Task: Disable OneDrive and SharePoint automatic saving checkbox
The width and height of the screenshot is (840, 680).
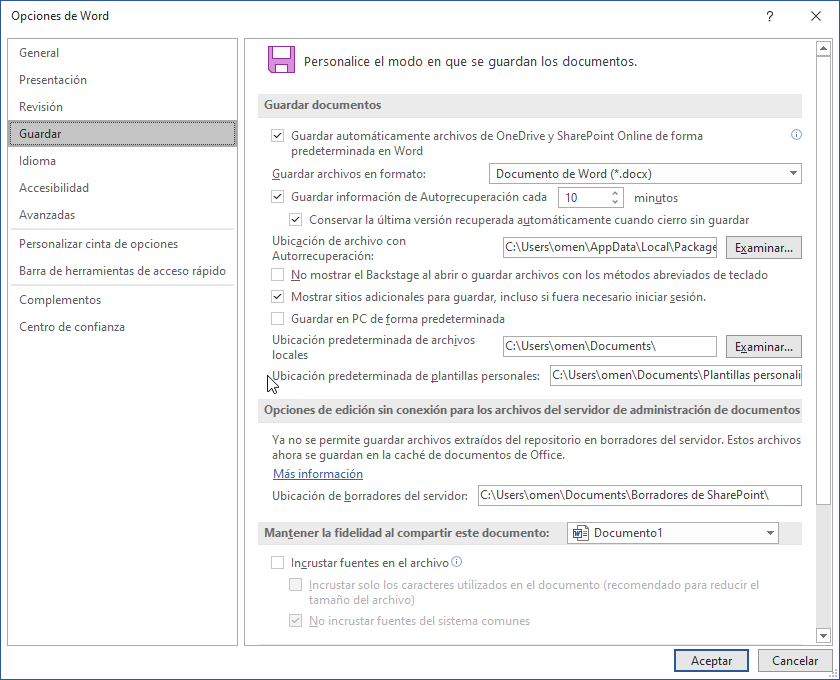Action: (277, 134)
